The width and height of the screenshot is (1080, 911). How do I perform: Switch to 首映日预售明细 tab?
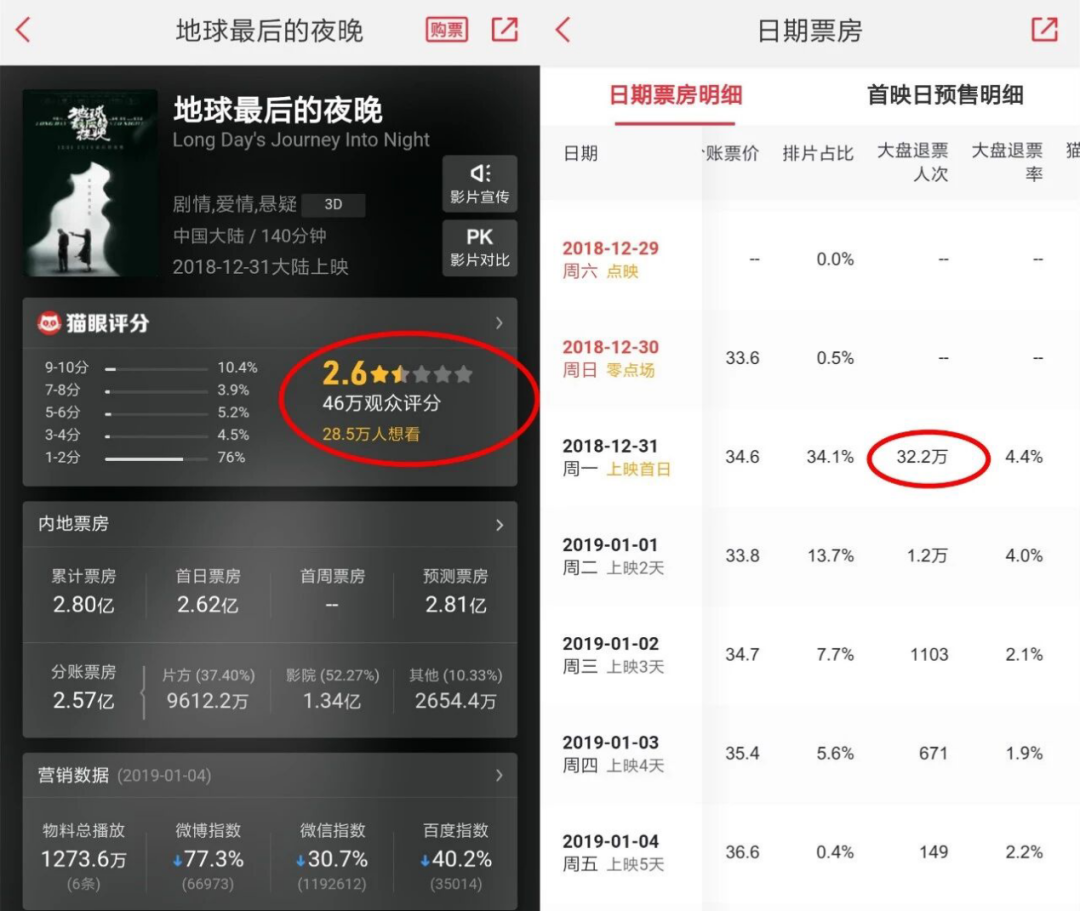(945, 96)
